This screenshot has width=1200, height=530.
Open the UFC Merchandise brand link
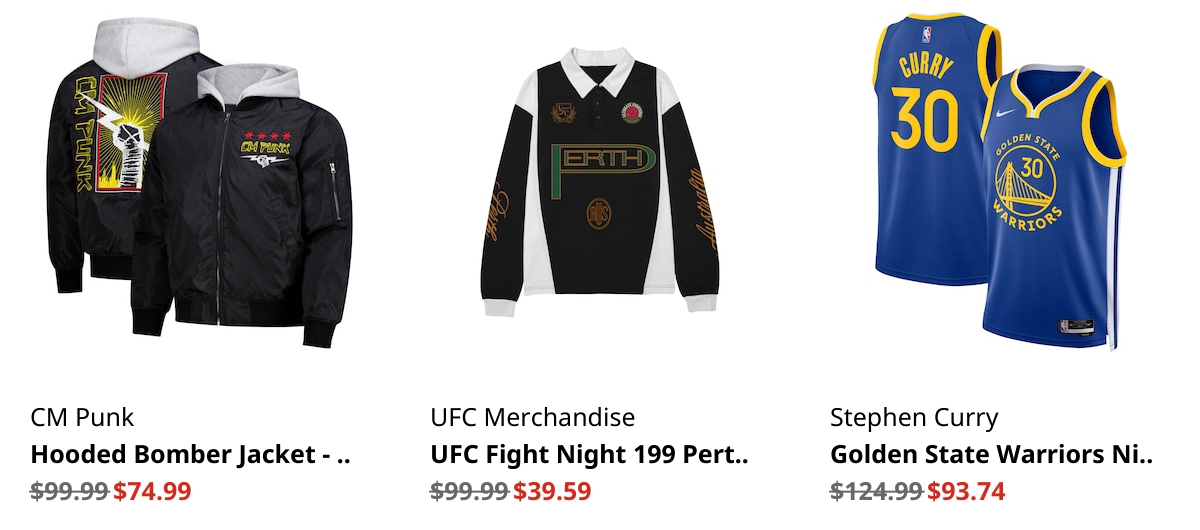(x=532, y=417)
